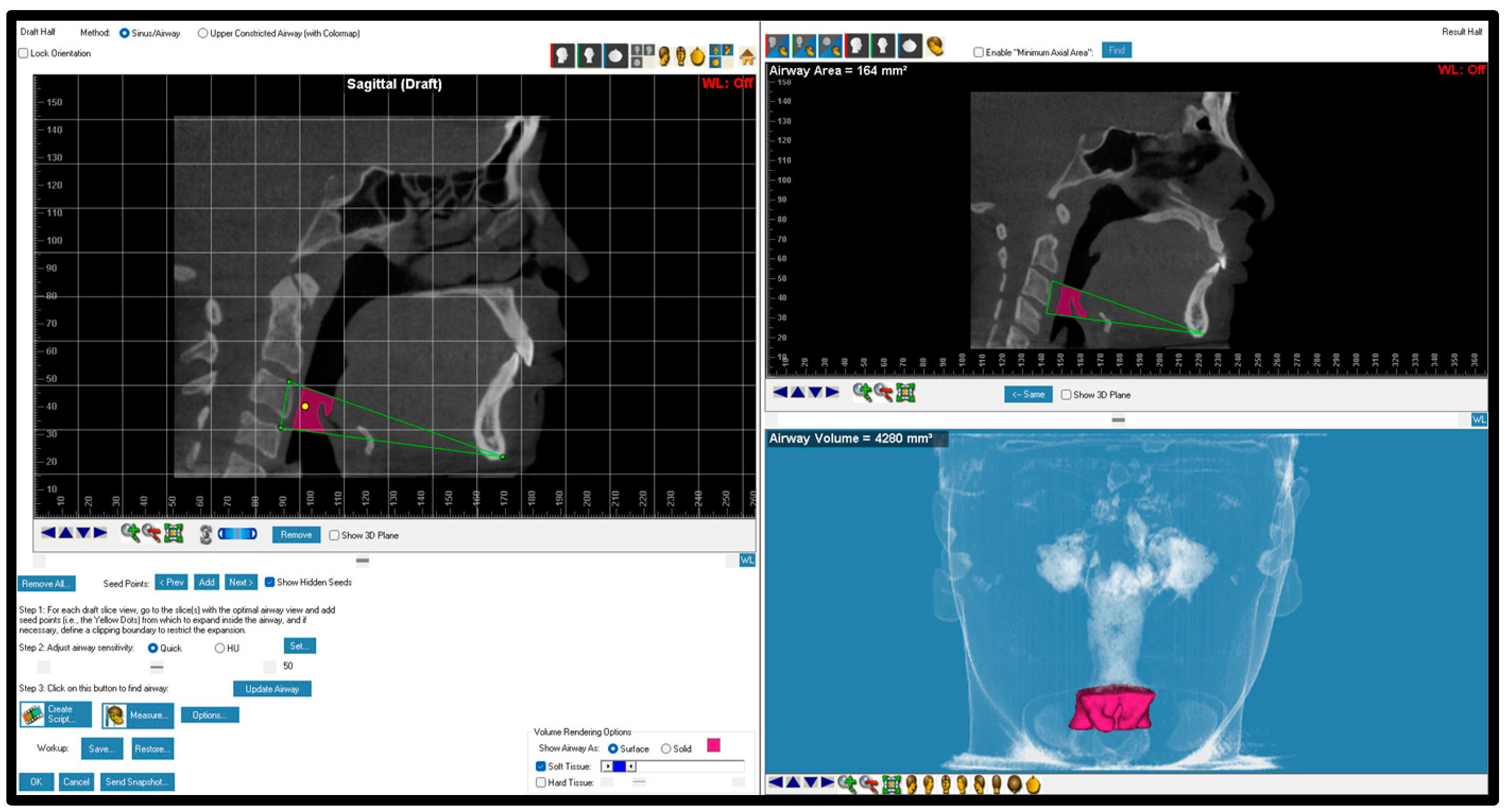Select sagittal view icon in draft toolbar
The height and width of the screenshot is (812, 1507).
(563, 56)
